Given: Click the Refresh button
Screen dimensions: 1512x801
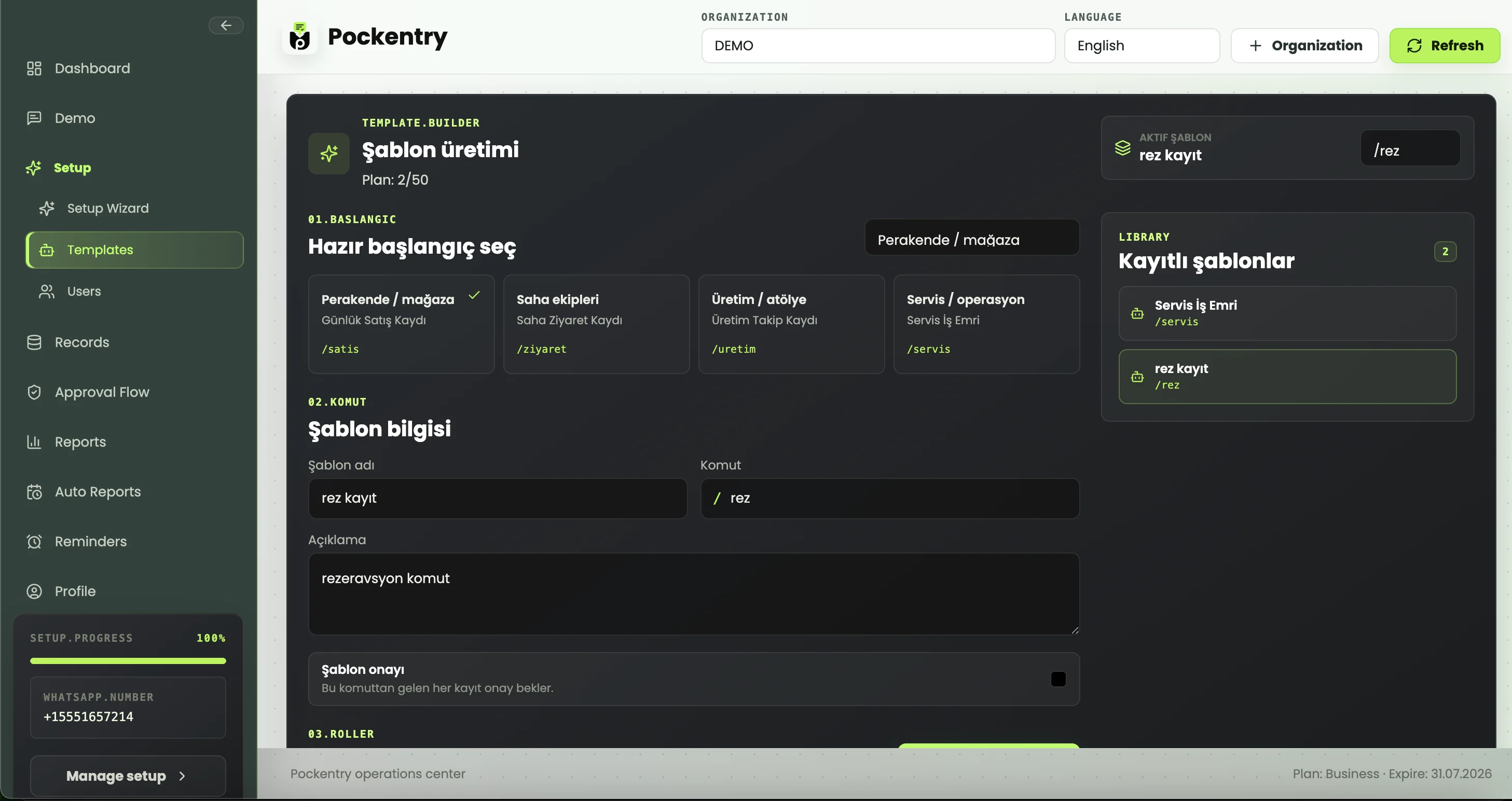Looking at the screenshot, I should point(1445,46).
